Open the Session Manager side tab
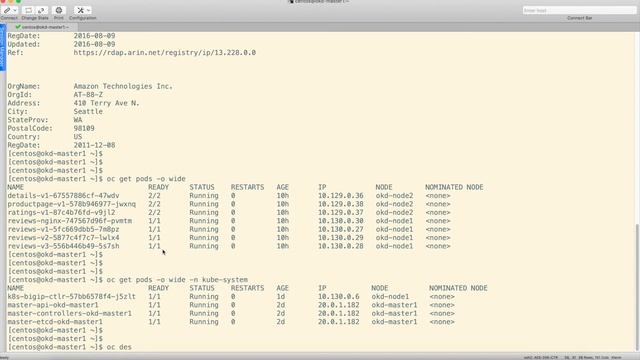640x360 pixels. [x=2, y=47]
